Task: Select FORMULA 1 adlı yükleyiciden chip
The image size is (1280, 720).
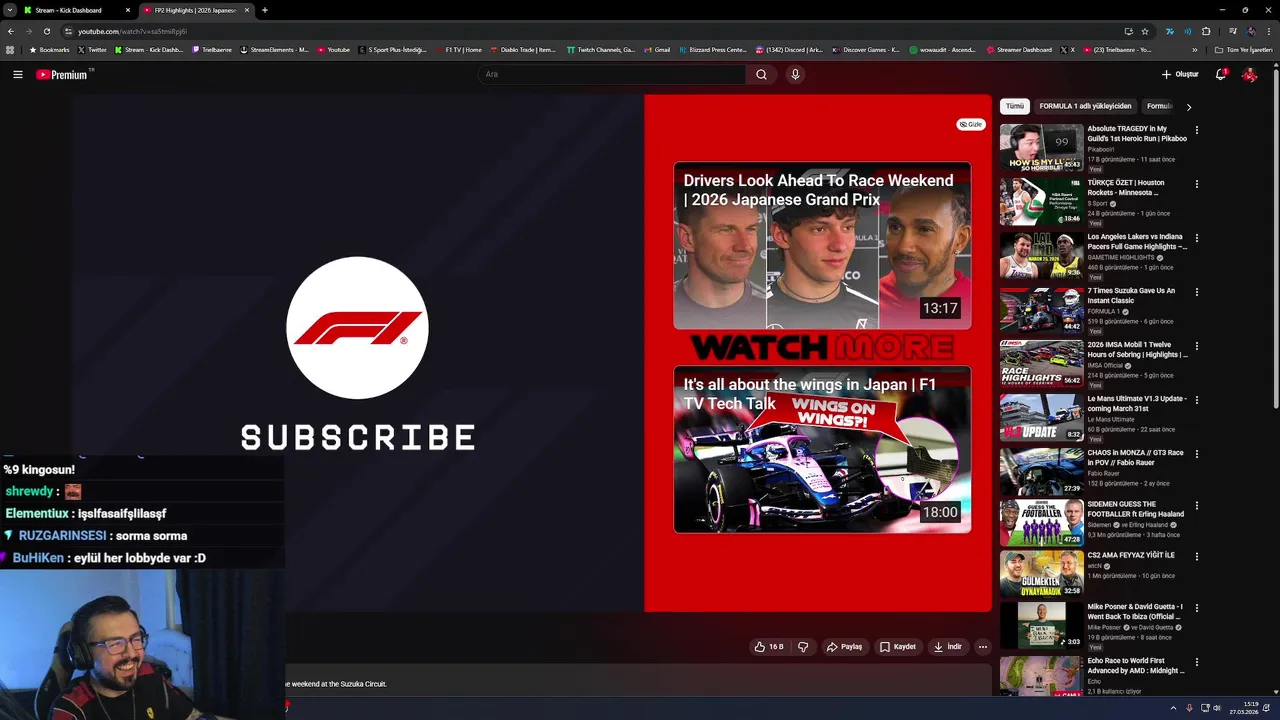Action: click(1085, 106)
